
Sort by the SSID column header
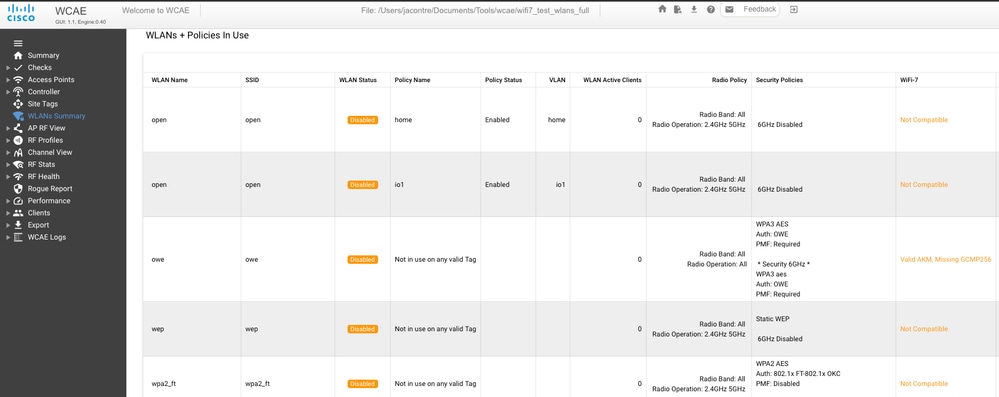(x=252, y=80)
